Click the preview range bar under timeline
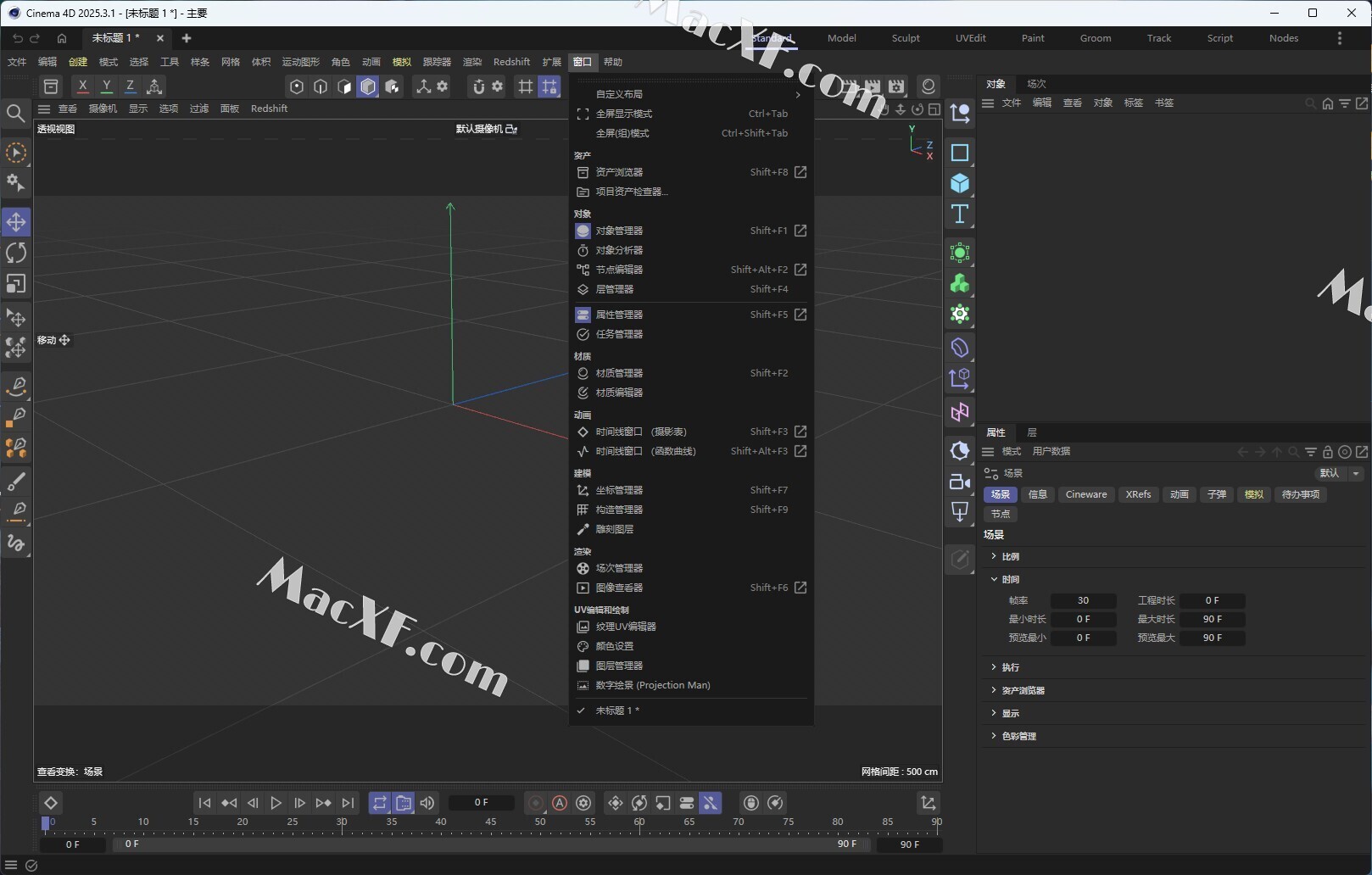 [490, 844]
